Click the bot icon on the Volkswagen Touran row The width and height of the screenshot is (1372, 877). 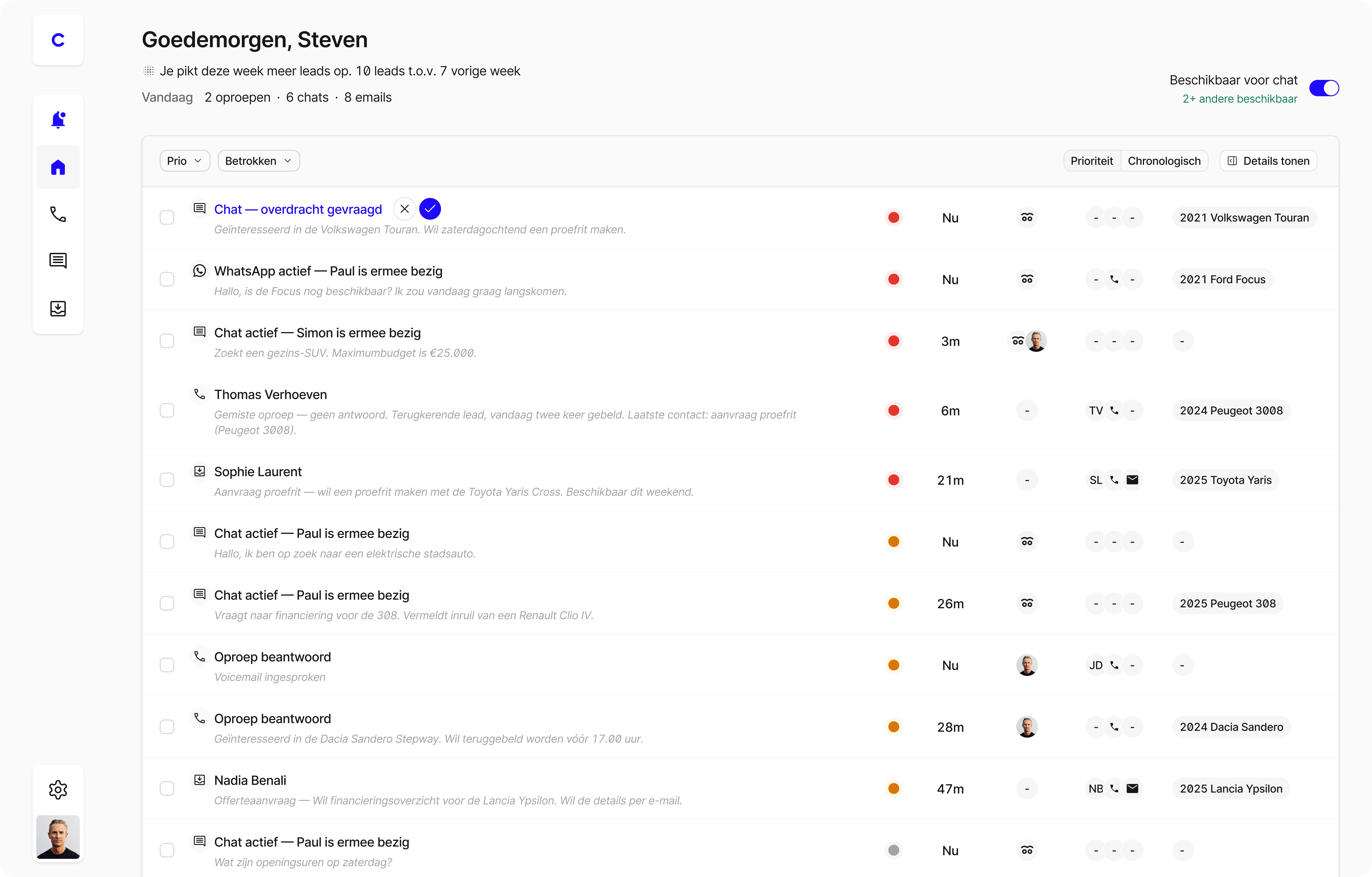(1027, 217)
